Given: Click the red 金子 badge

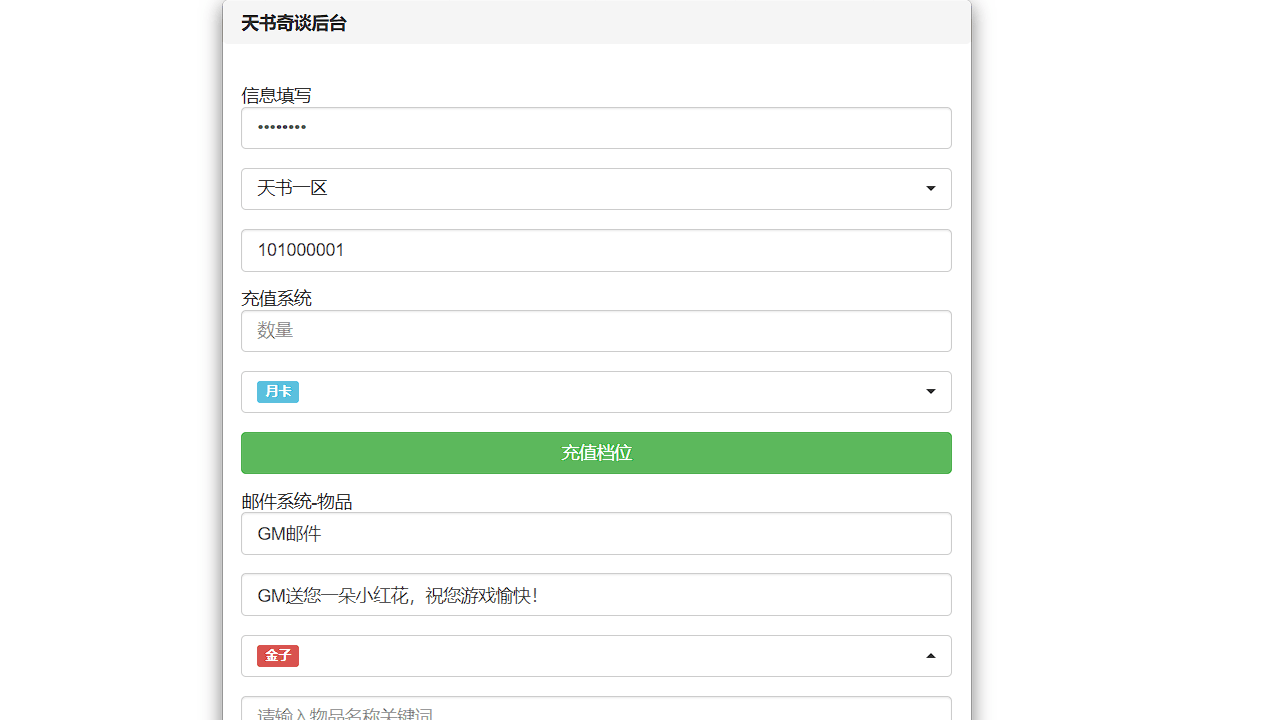Looking at the screenshot, I should click(x=278, y=656).
